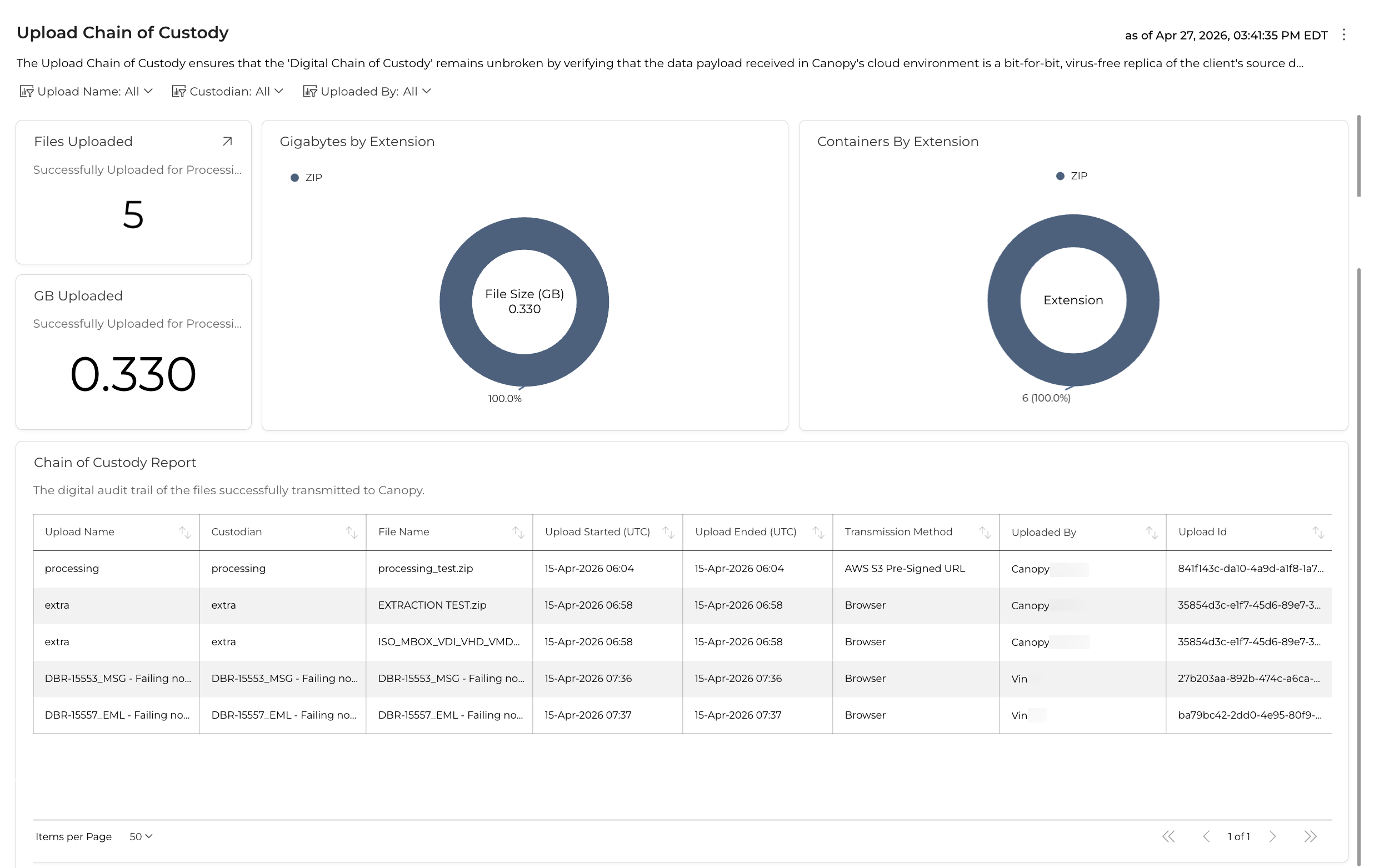
Task: Open Files Uploaded expand arrow icon
Action: pyautogui.click(x=227, y=141)
